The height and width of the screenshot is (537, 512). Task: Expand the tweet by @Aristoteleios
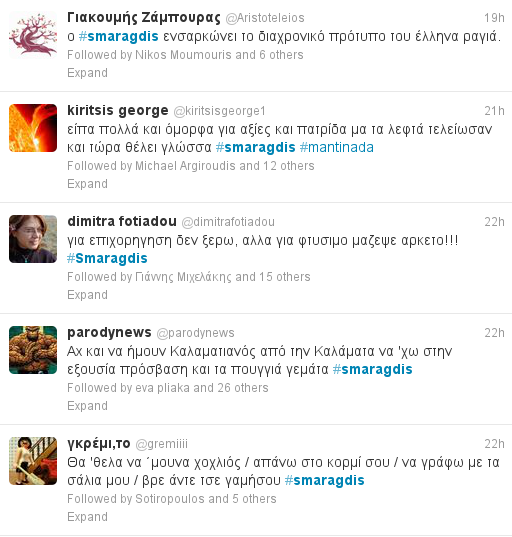(87, 73)
